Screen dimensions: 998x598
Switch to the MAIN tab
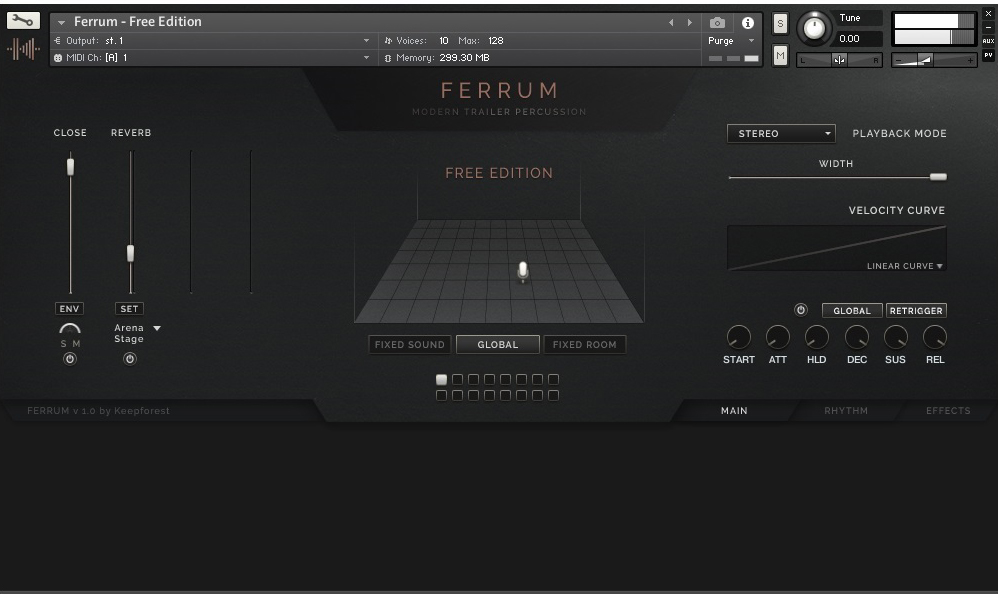tap(734, 411)
